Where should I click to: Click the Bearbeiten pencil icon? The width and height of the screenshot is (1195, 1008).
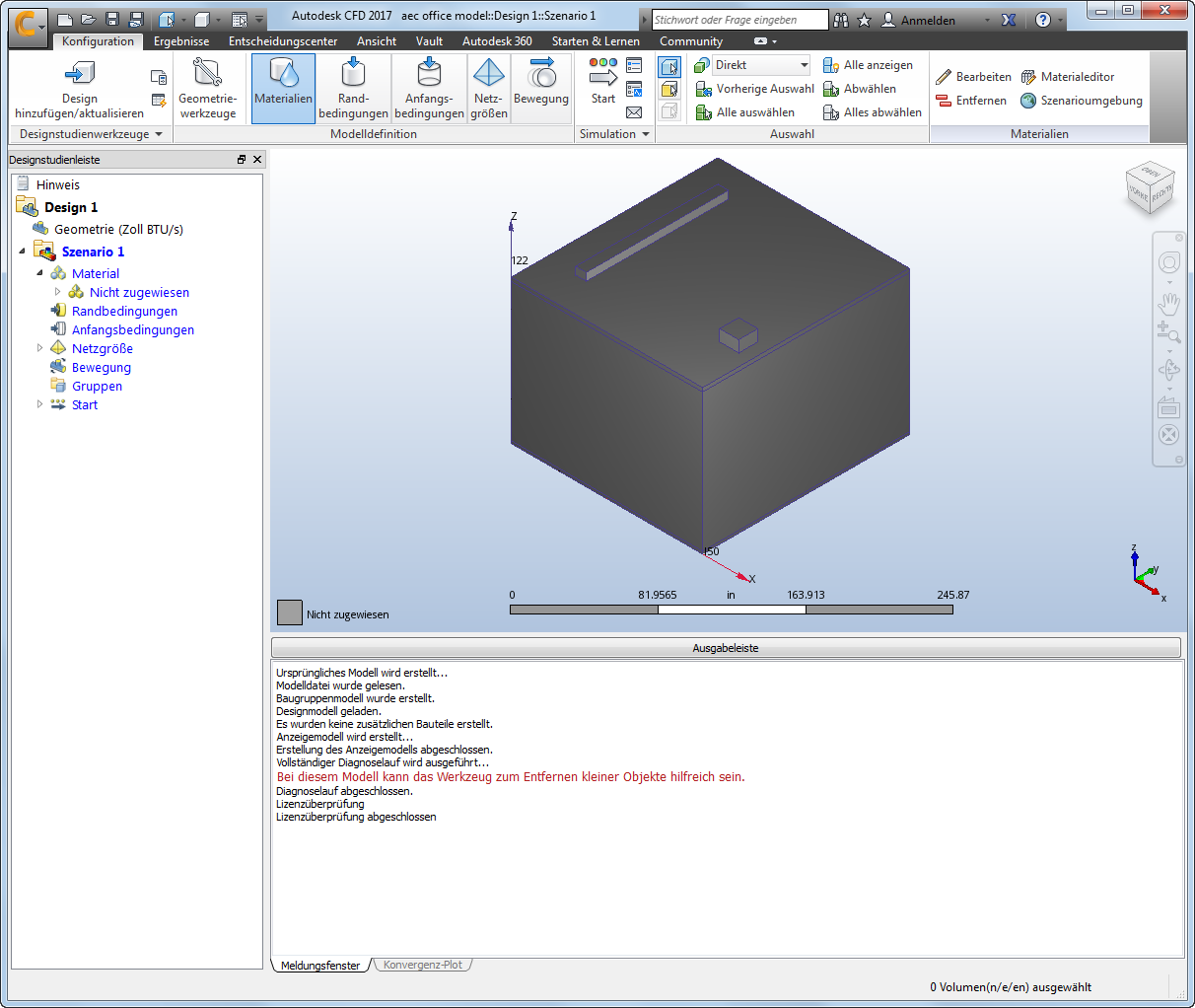point(944,77)
